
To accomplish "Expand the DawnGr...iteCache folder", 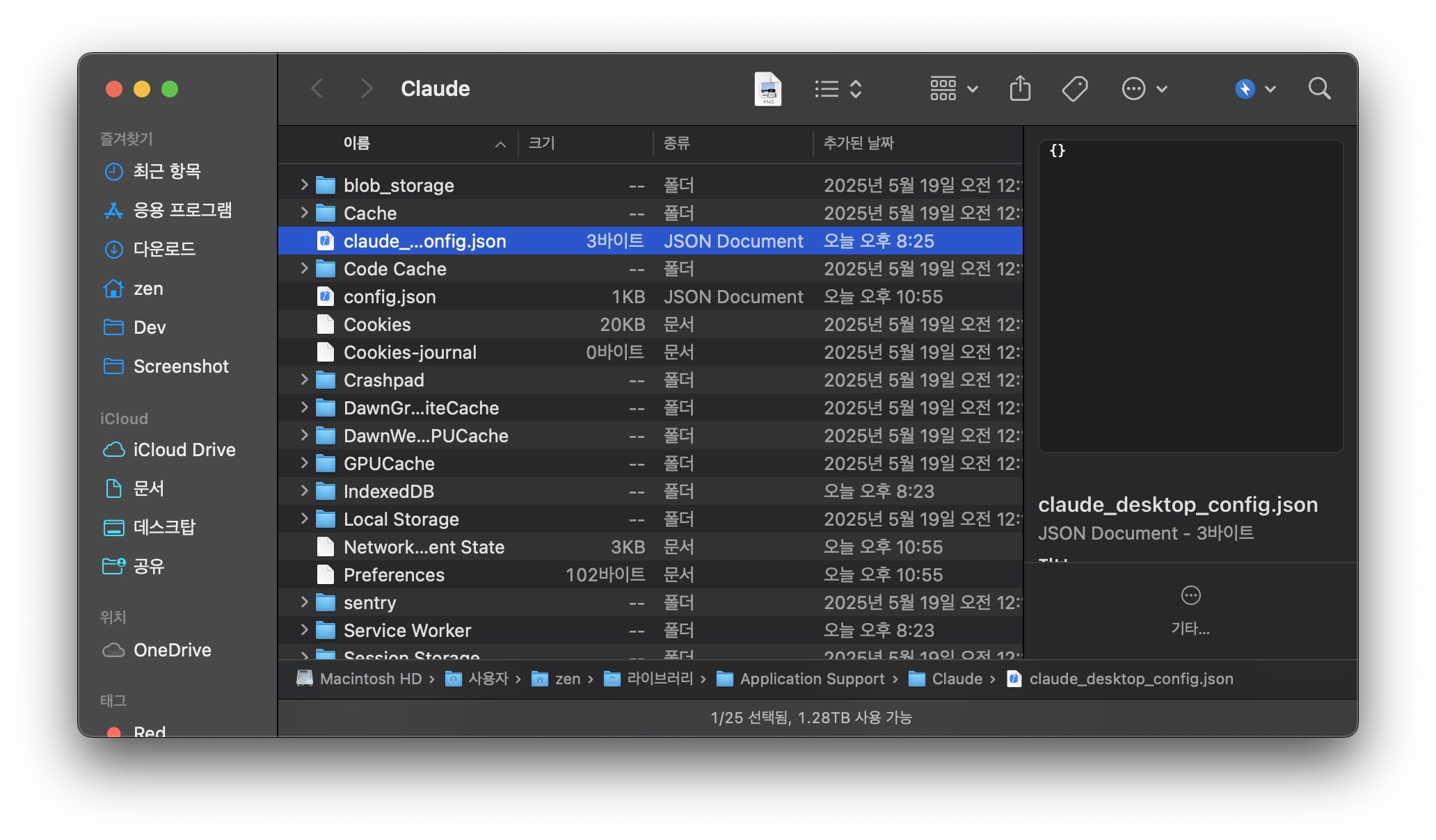I will click(x=304, y=407).
